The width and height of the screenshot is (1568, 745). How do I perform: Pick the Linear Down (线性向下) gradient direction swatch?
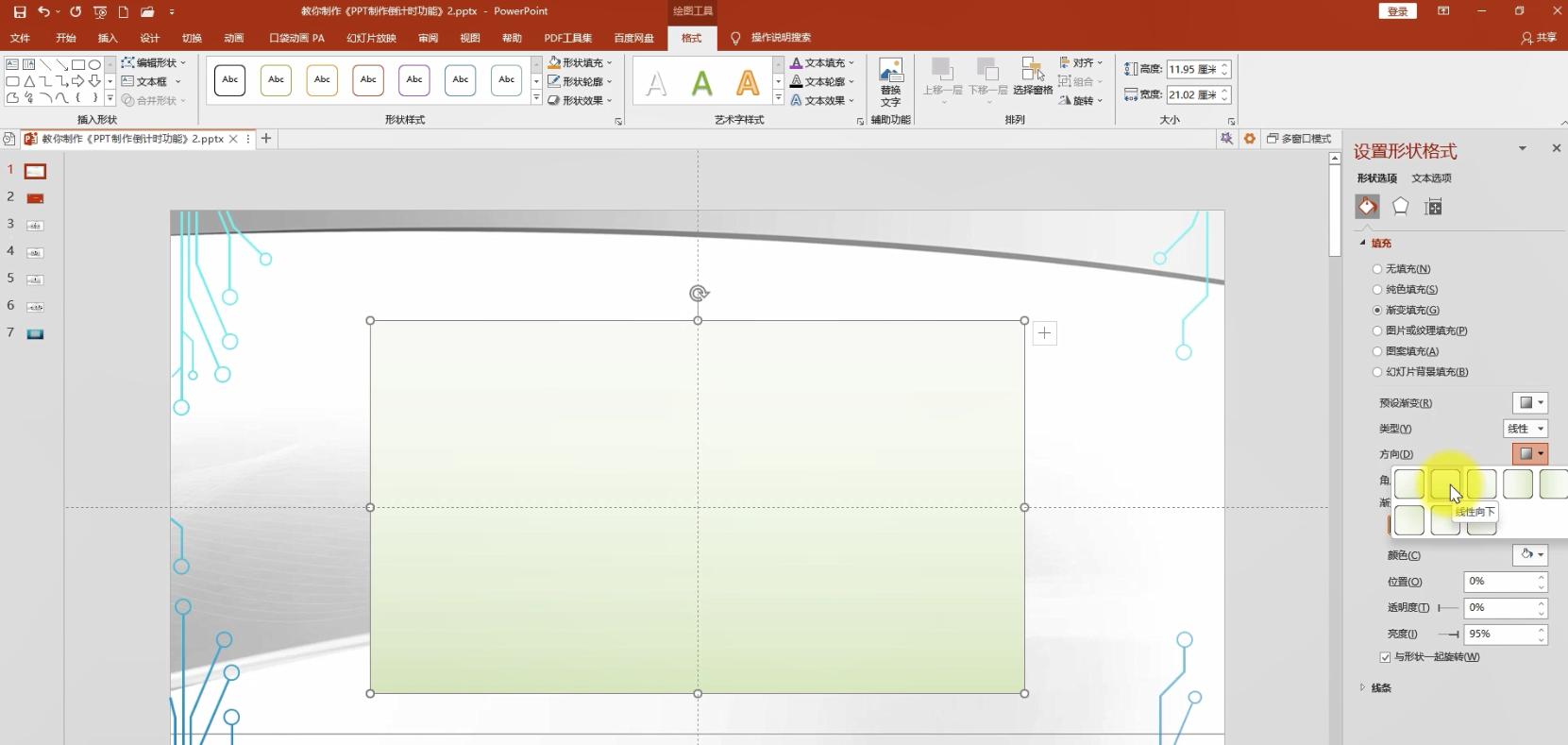point(1445,484)
